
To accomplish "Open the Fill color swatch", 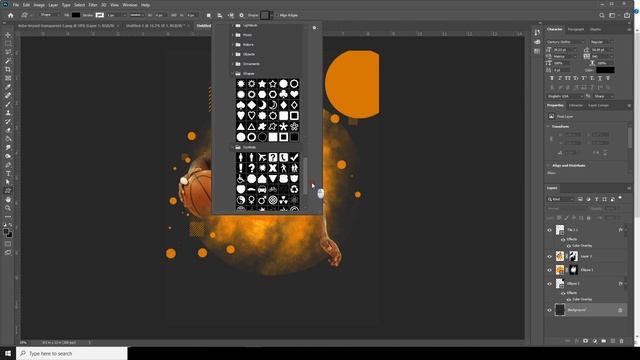I will point(76,15).
